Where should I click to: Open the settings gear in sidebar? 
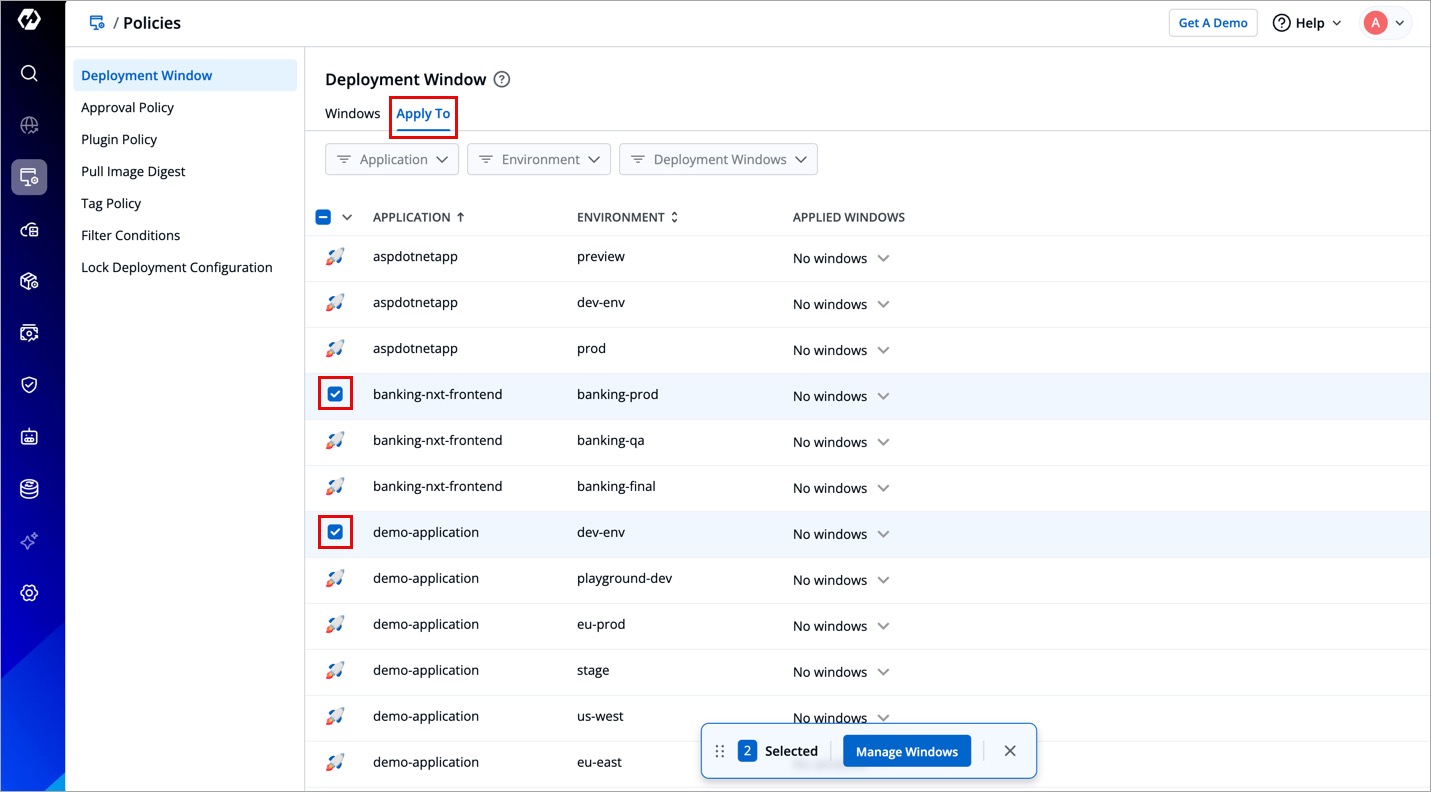(29, 593)
